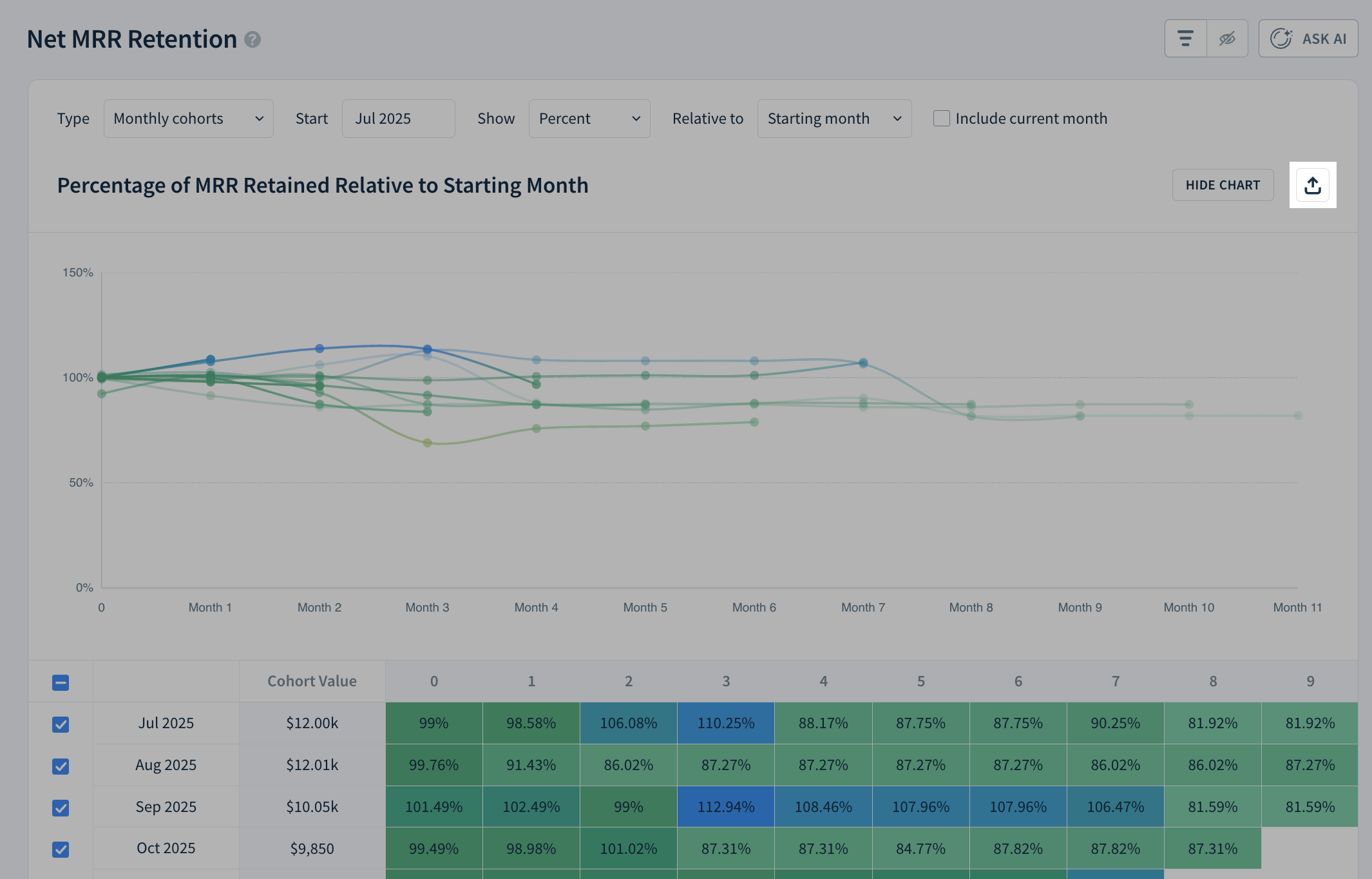
Task: Select the 106.47% cell in Sep 2025 row
Action: (1116, 807)
